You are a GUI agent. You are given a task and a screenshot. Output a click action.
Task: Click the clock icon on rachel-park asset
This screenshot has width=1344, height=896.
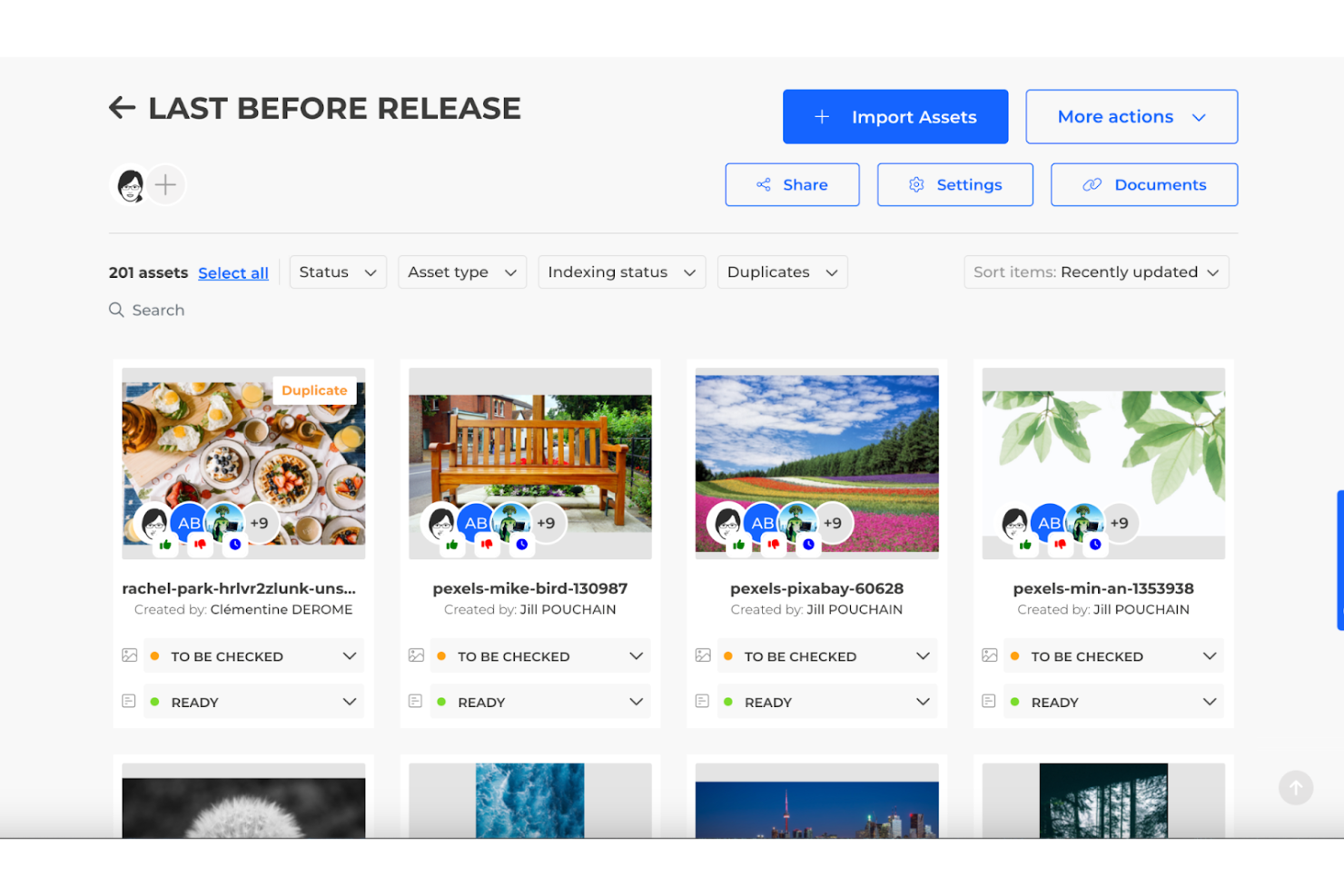point(235,545)
